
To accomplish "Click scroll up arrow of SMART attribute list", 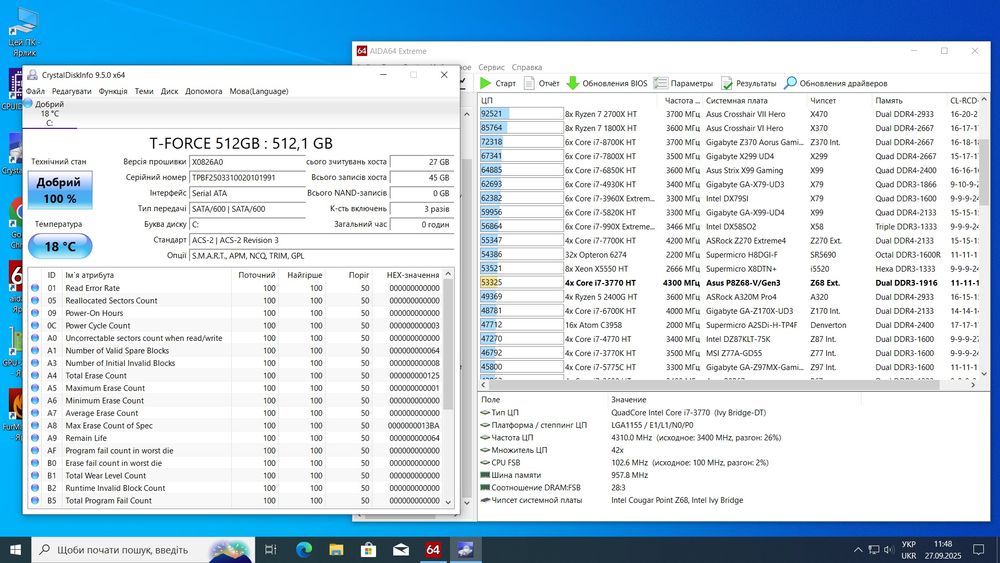I will click(448, 274).
